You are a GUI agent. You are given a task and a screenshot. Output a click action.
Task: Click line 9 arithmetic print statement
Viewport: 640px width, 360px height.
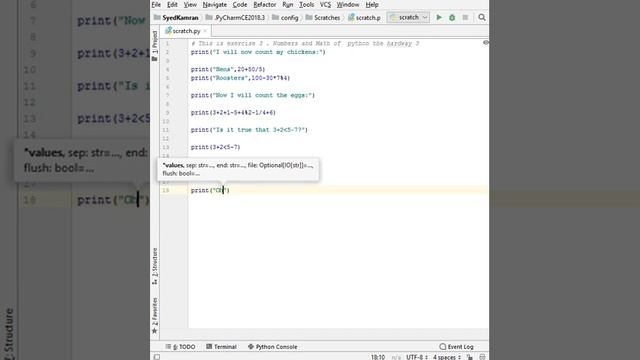tap(233, 112)
